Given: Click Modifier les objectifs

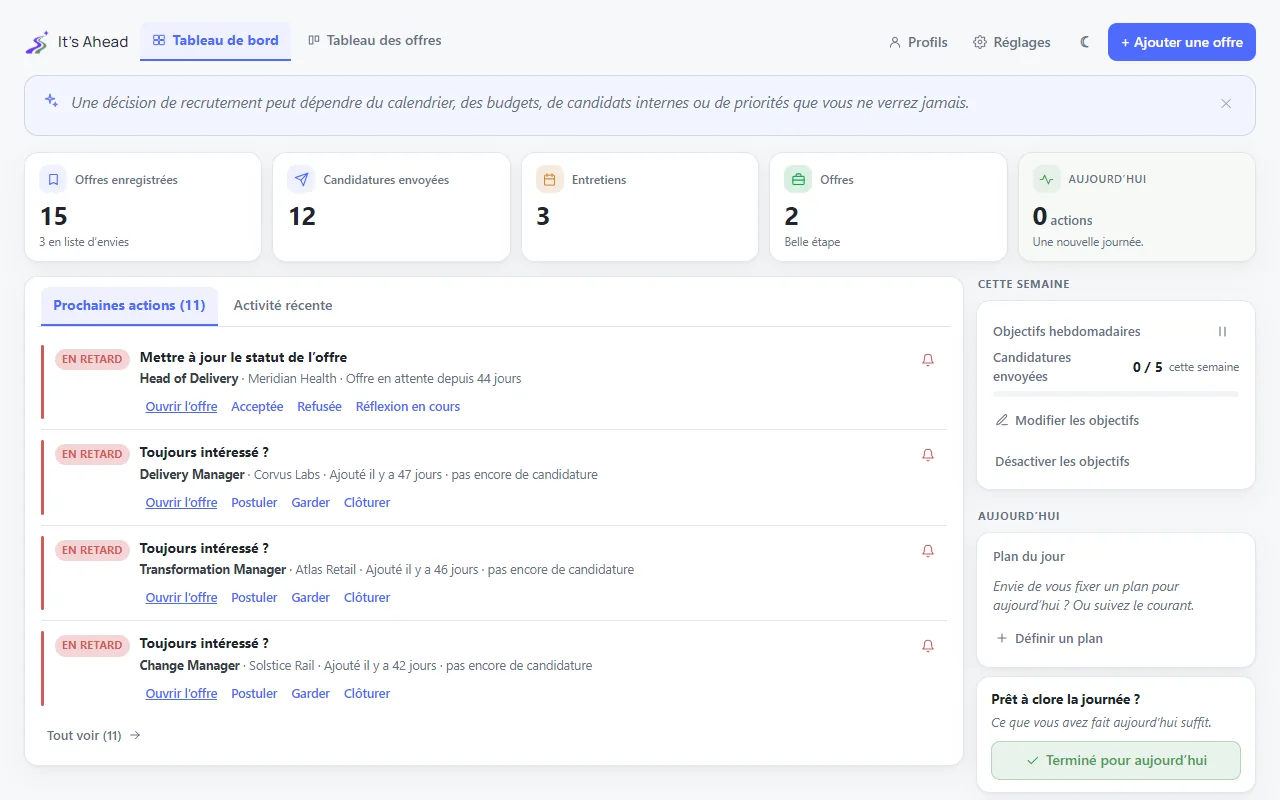Looking at the screenshot, I should [x=1067, y=421].
